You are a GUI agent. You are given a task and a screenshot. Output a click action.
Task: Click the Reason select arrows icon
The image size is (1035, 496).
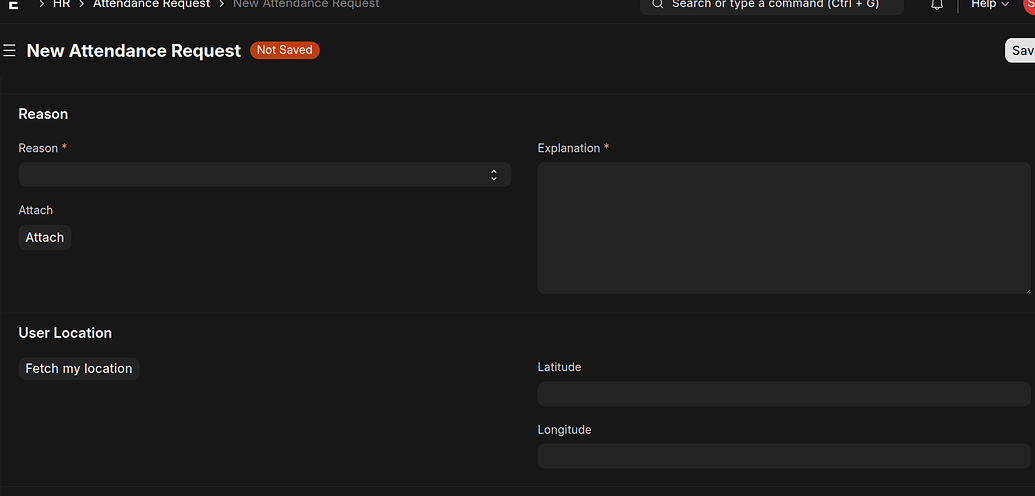point(494,175)
